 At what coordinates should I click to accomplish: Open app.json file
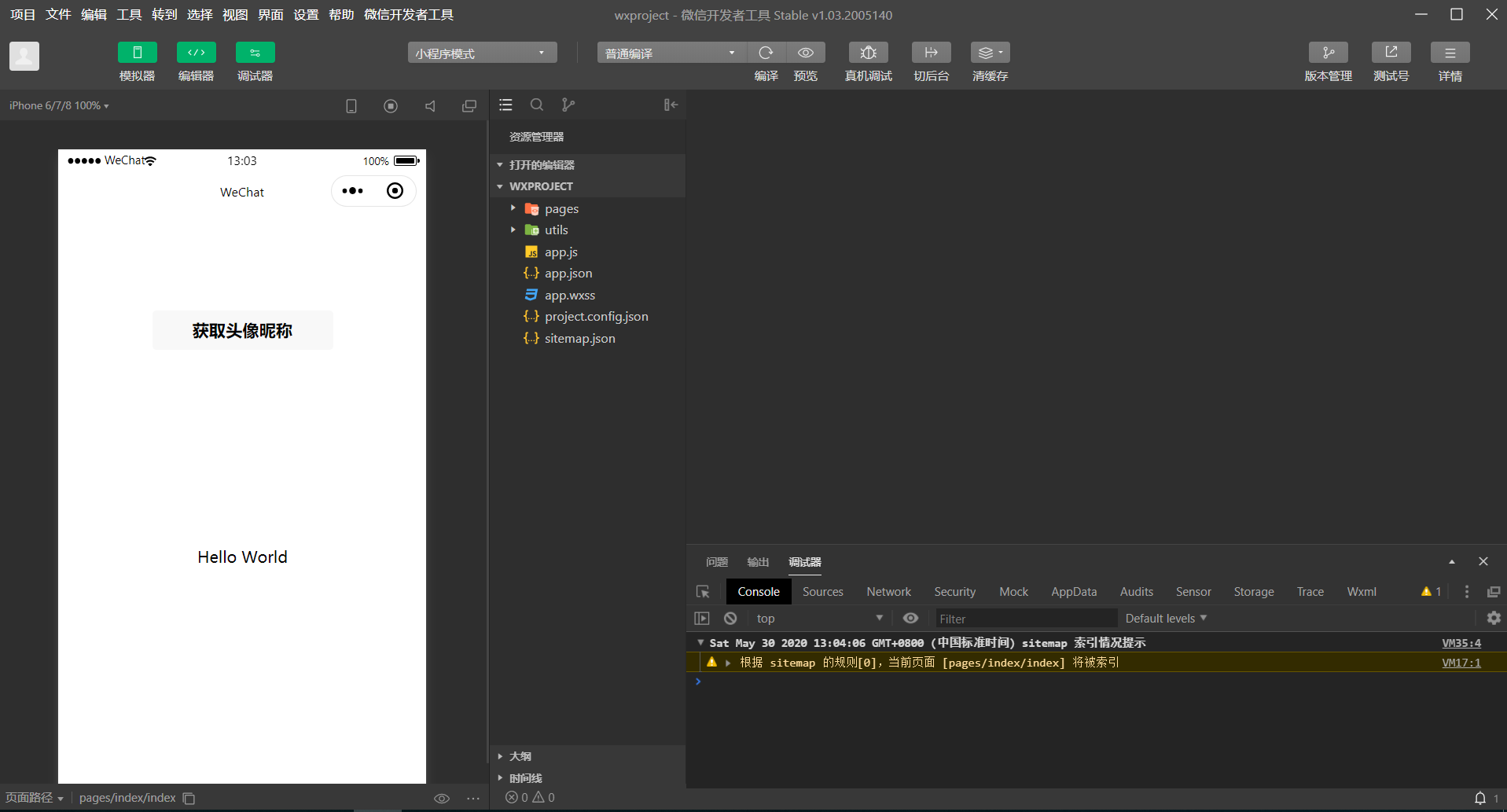click(x=587, y=273)
